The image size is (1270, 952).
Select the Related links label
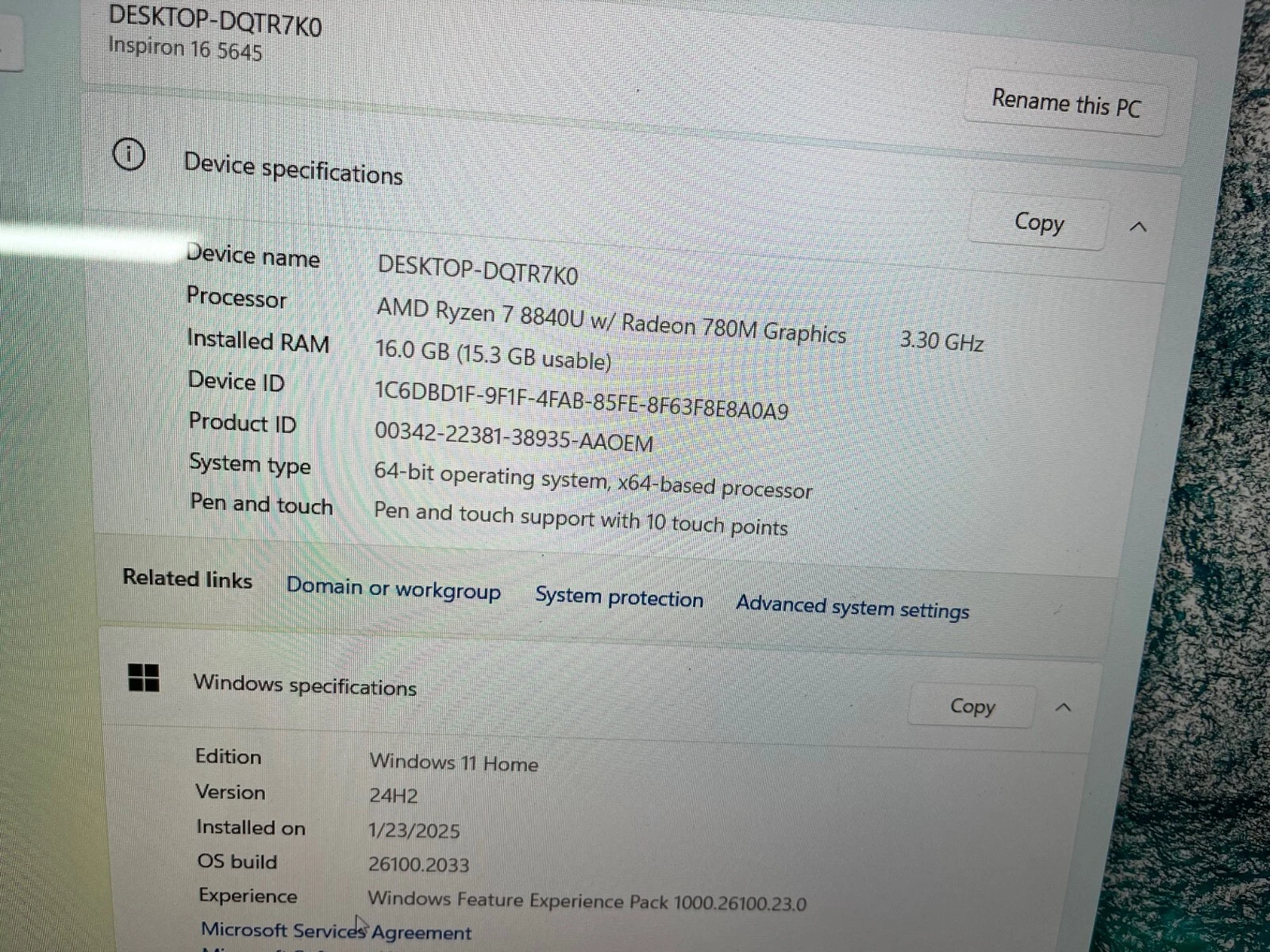[187, 578]
